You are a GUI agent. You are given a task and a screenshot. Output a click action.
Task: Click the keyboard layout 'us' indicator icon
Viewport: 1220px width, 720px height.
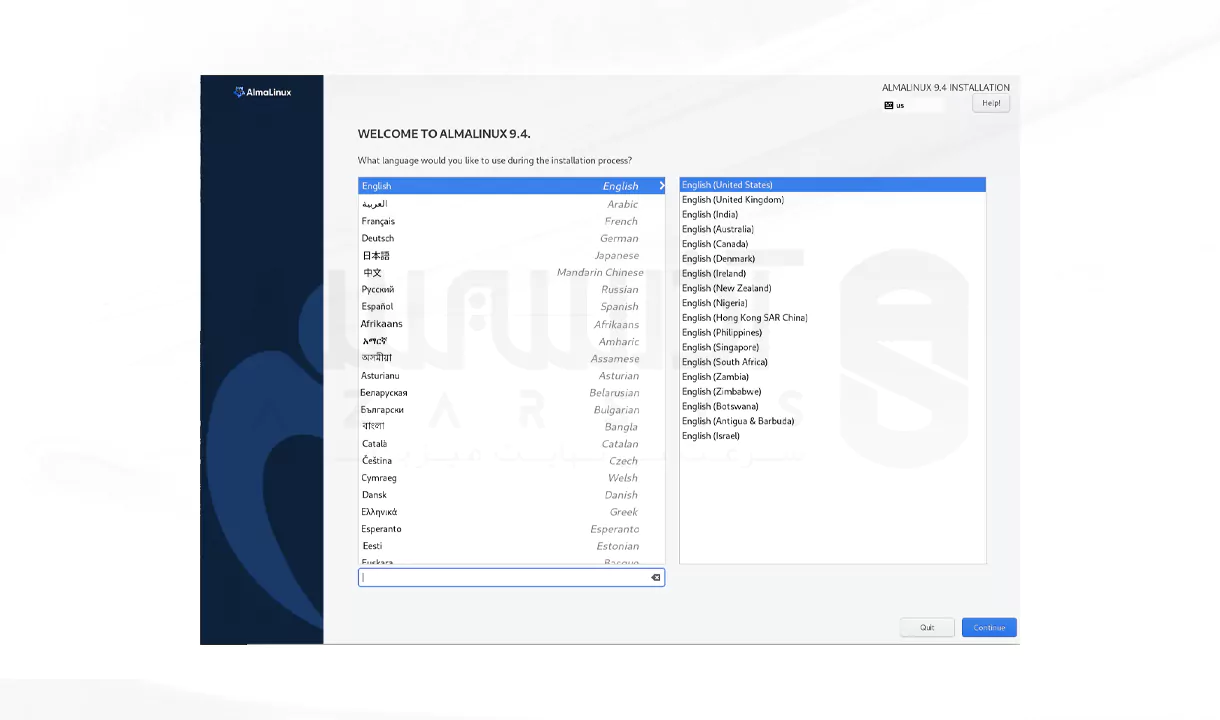[888, 105]
